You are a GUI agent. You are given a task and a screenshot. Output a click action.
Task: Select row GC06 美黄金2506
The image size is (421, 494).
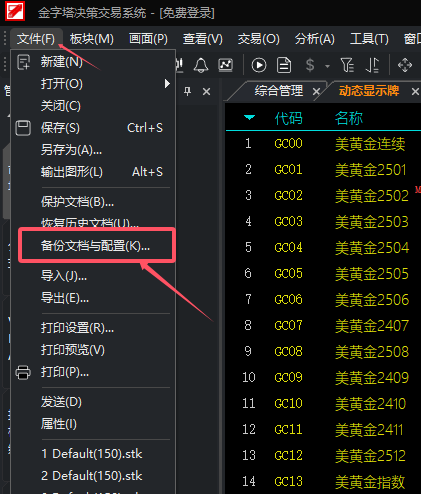pos(323,300)
